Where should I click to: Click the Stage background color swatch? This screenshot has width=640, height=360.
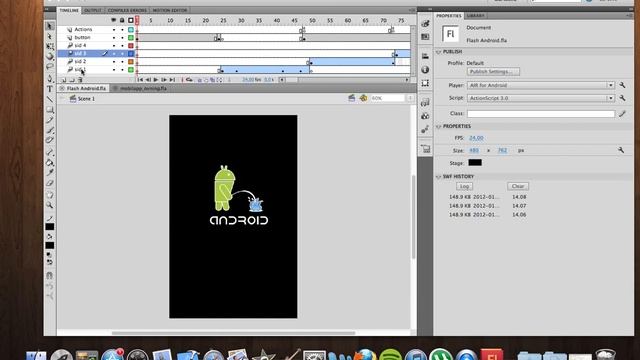pyautogui.click(x=475, y=162)
